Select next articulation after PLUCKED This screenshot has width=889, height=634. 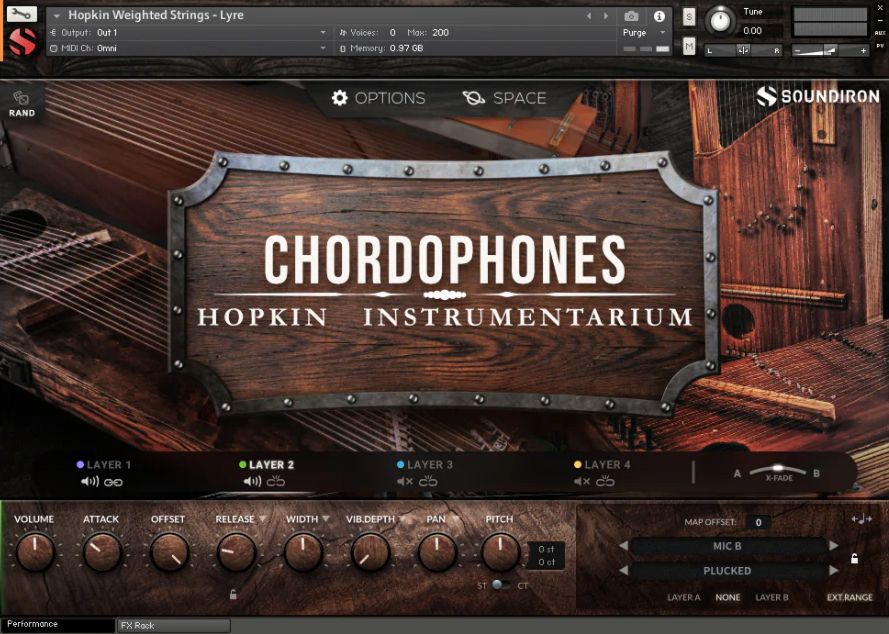[833, 570]
